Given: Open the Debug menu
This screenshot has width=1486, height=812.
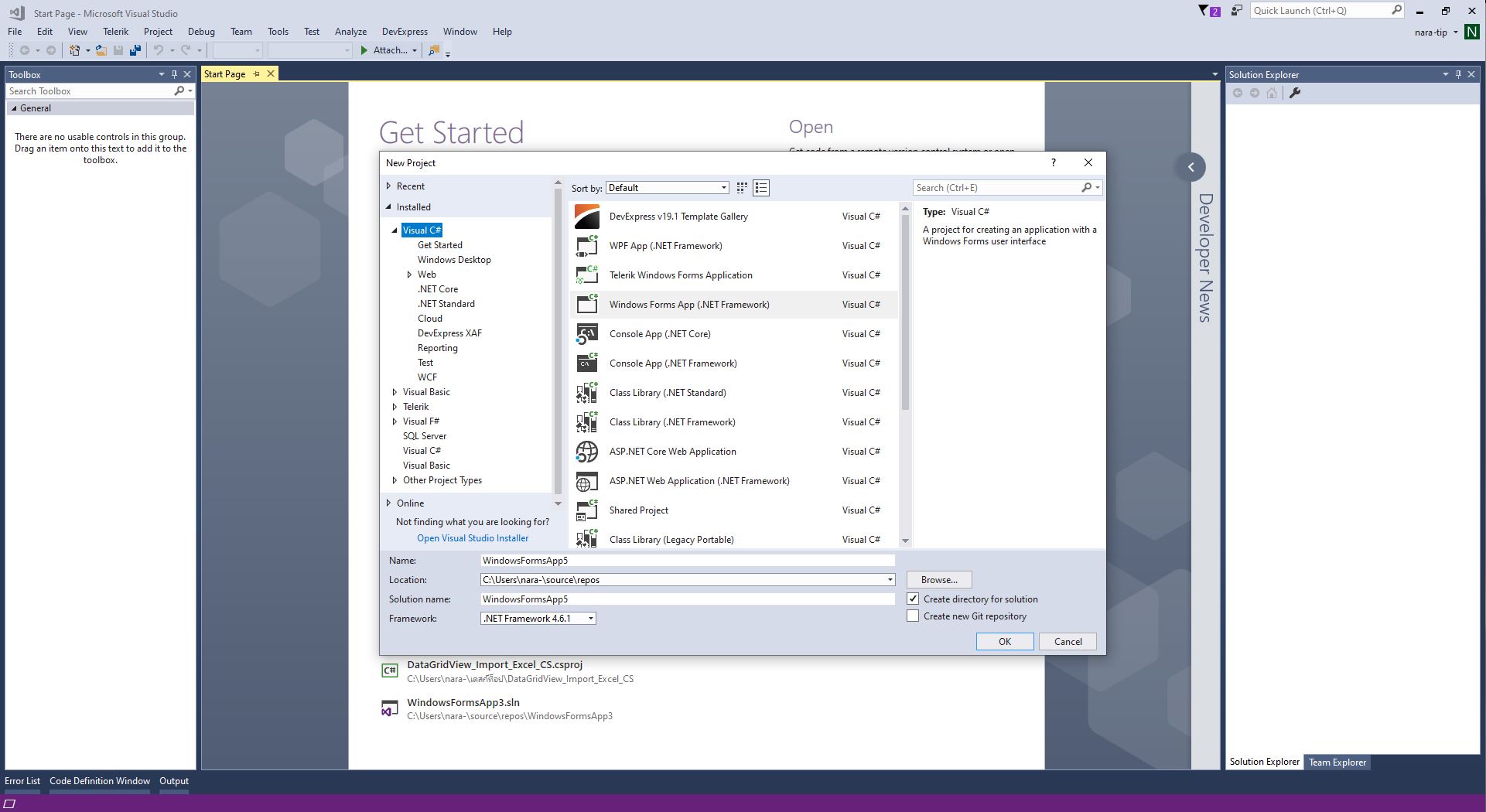Looking at the screenshot, I should [201, 32].
